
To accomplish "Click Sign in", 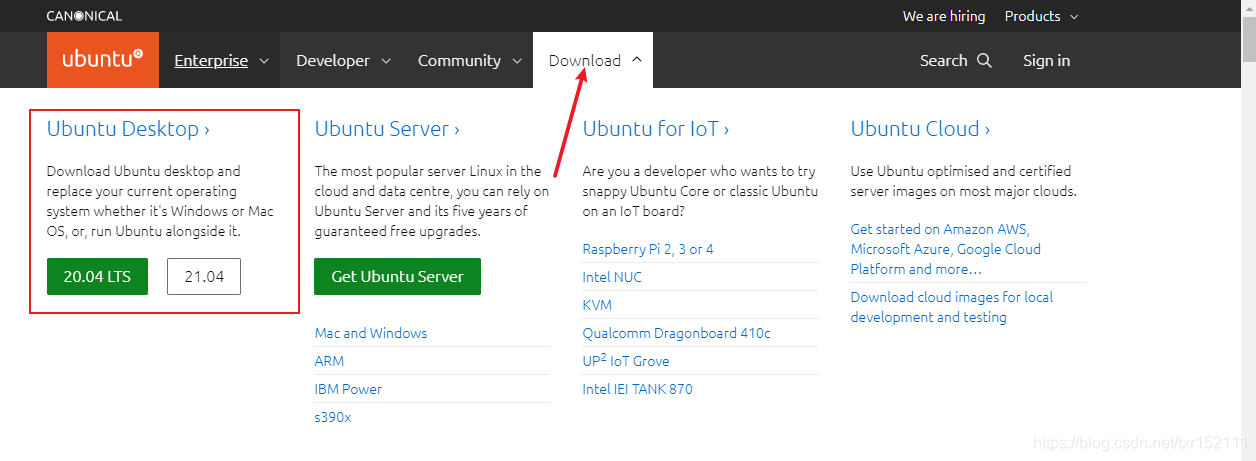I will 1046,60.
